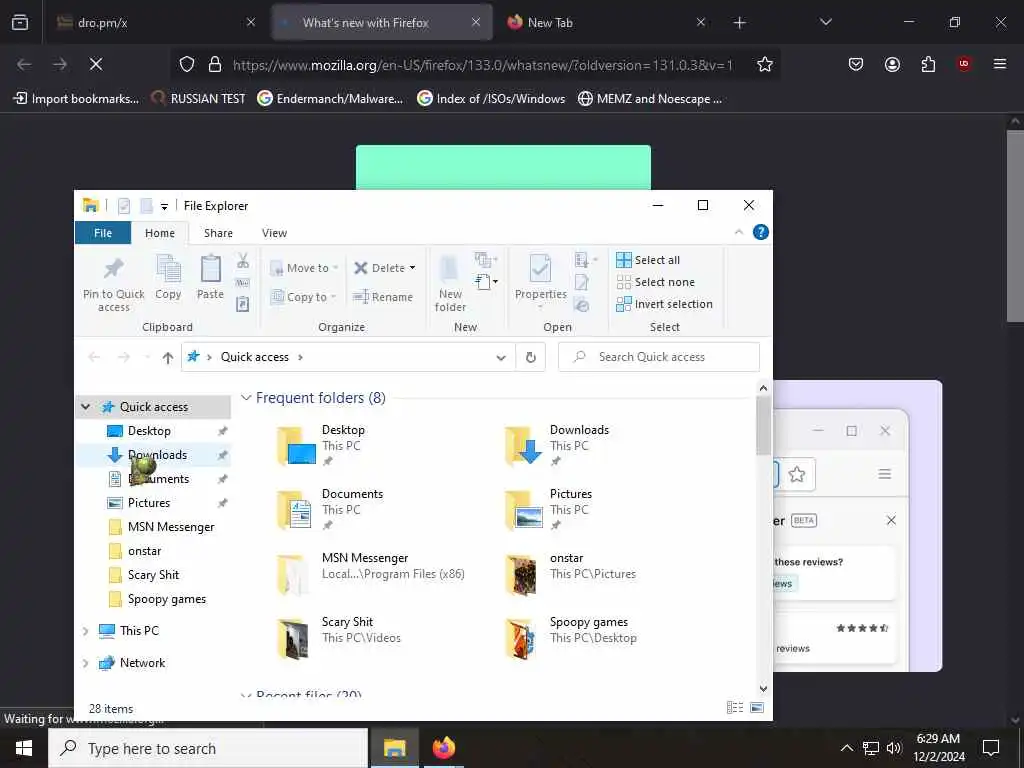This screenshot has width=1024, height=768.
Task: Open a new Firefox tab with plus
Action: (x=739, y=23)
